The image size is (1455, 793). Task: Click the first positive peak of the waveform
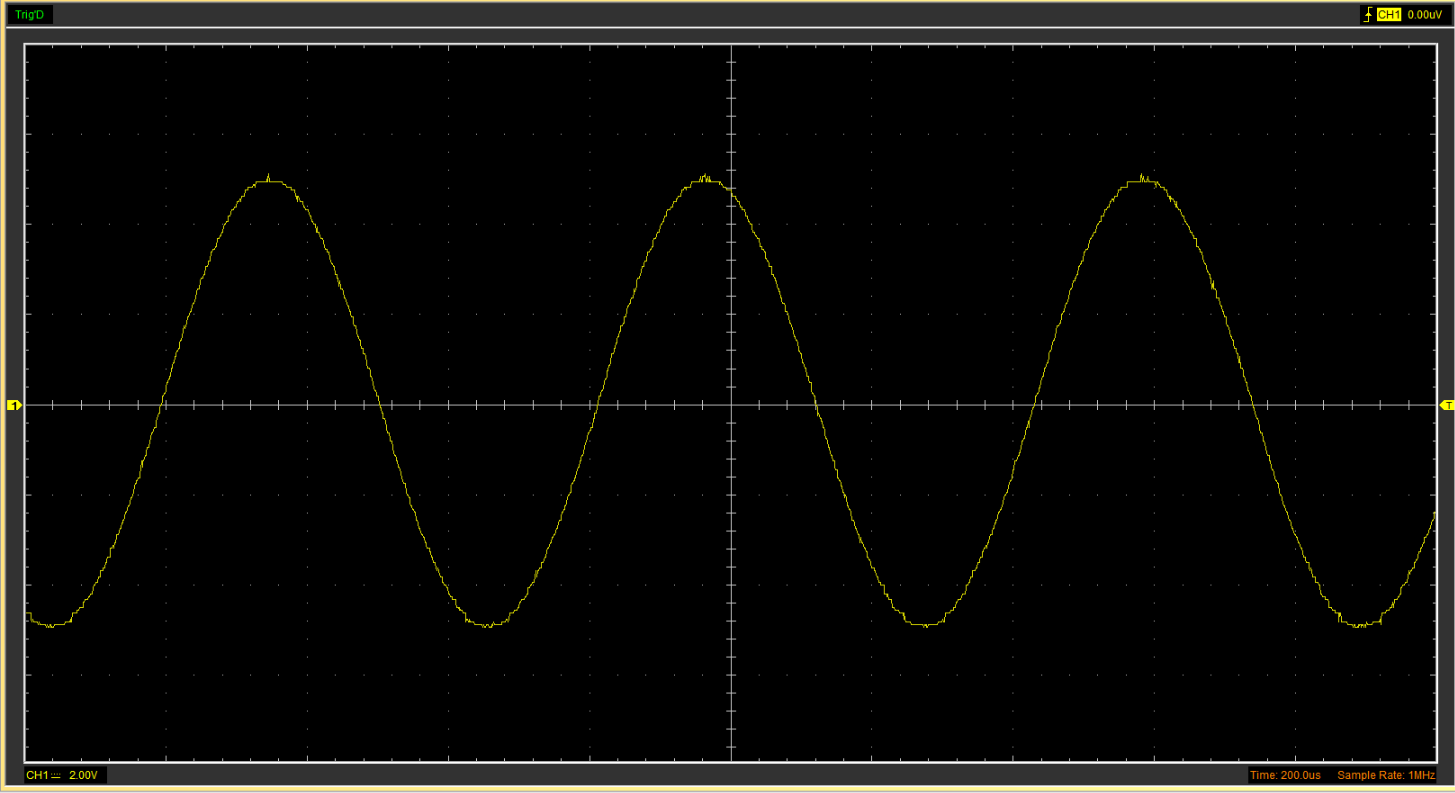268,181
